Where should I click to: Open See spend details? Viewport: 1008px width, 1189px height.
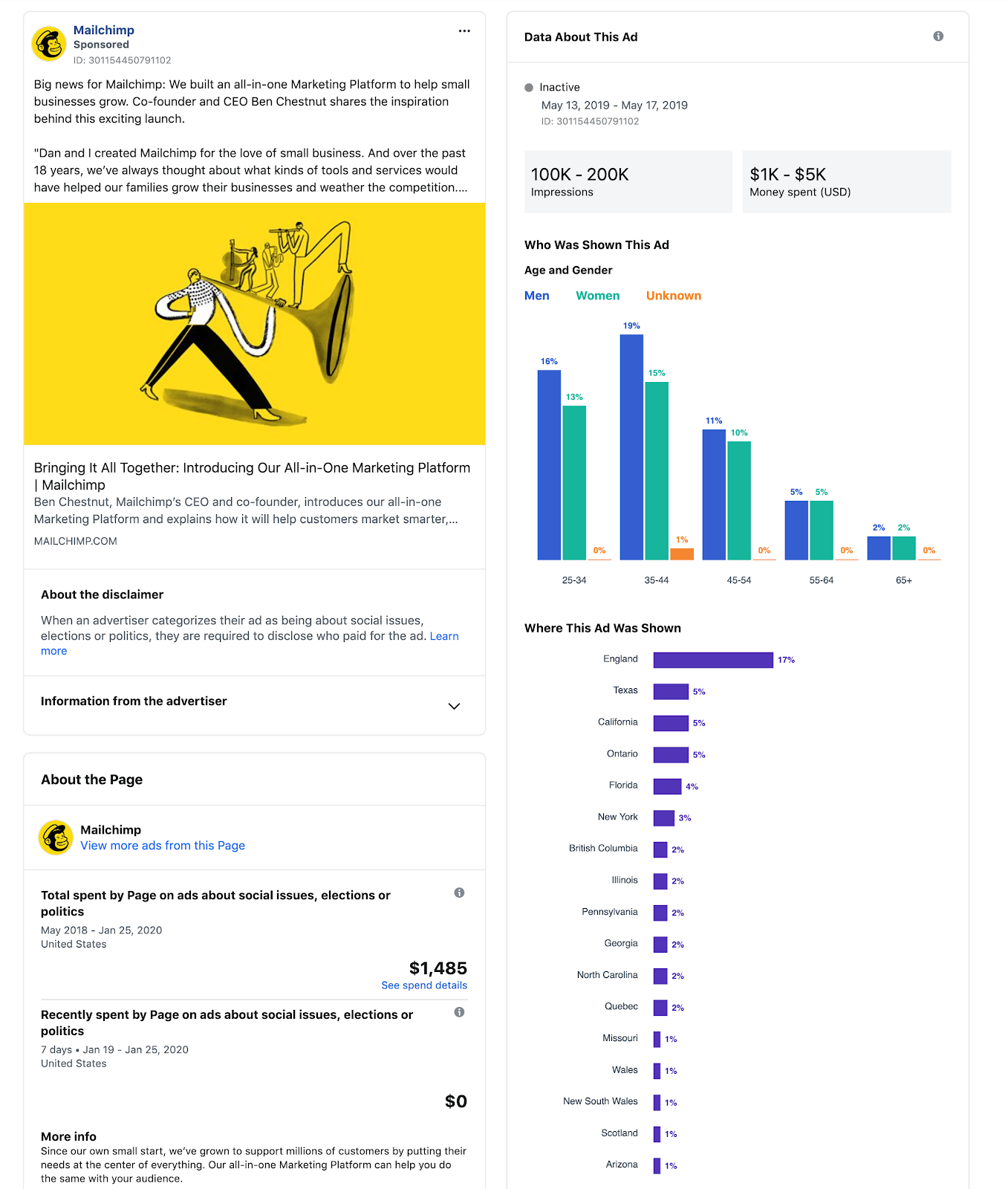pos(424,985)
